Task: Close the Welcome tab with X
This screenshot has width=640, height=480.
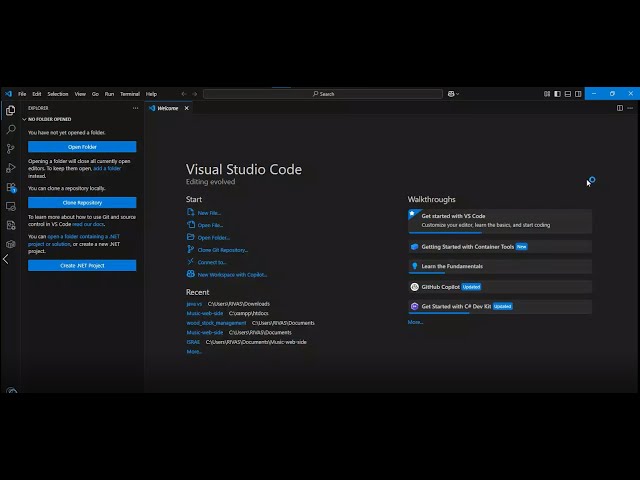Action: pyautogui.click(x=187, y=108)
